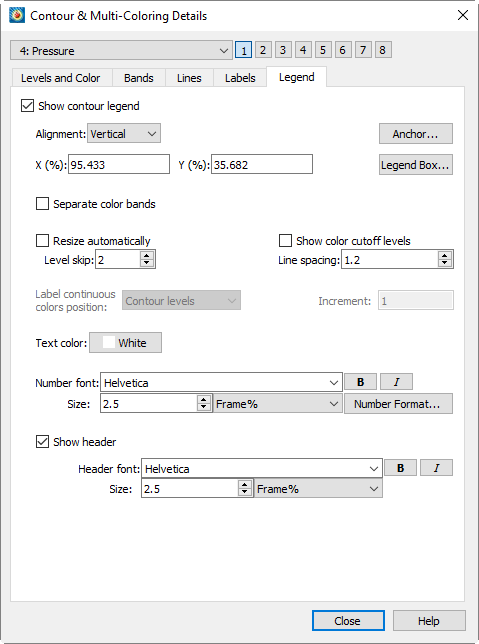Toggle italic for Number font

coord(396,382)
